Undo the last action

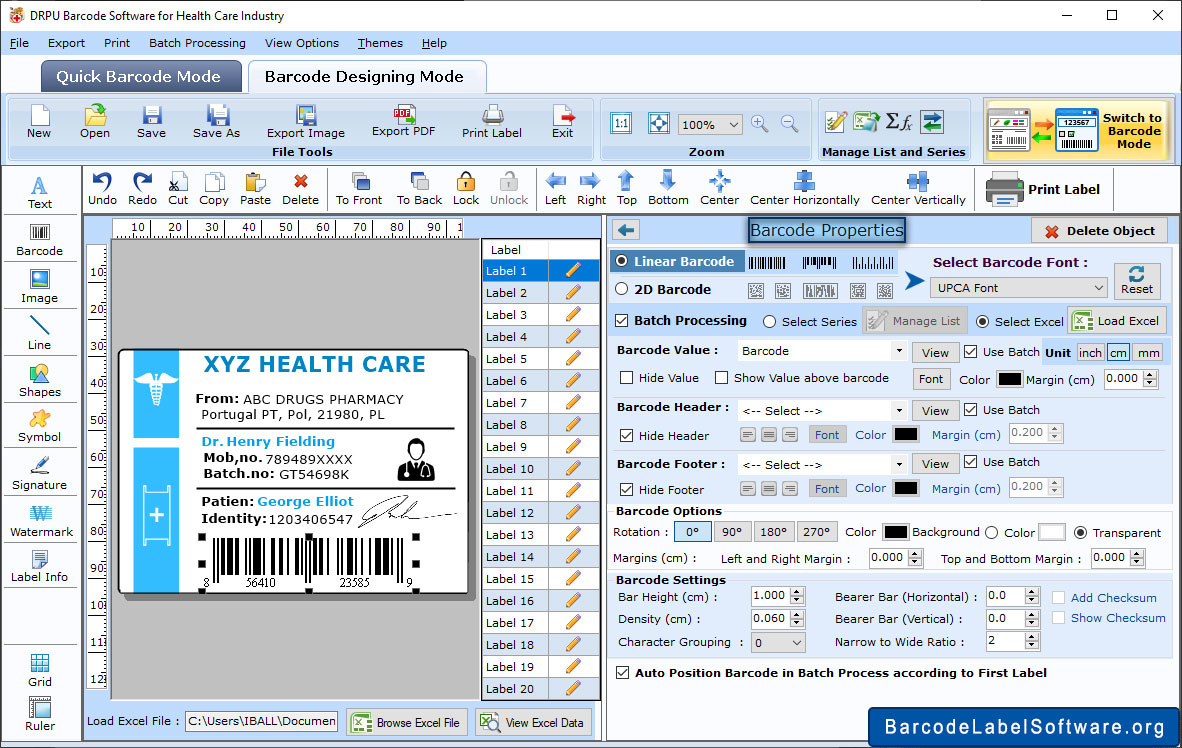pos(102,189)
